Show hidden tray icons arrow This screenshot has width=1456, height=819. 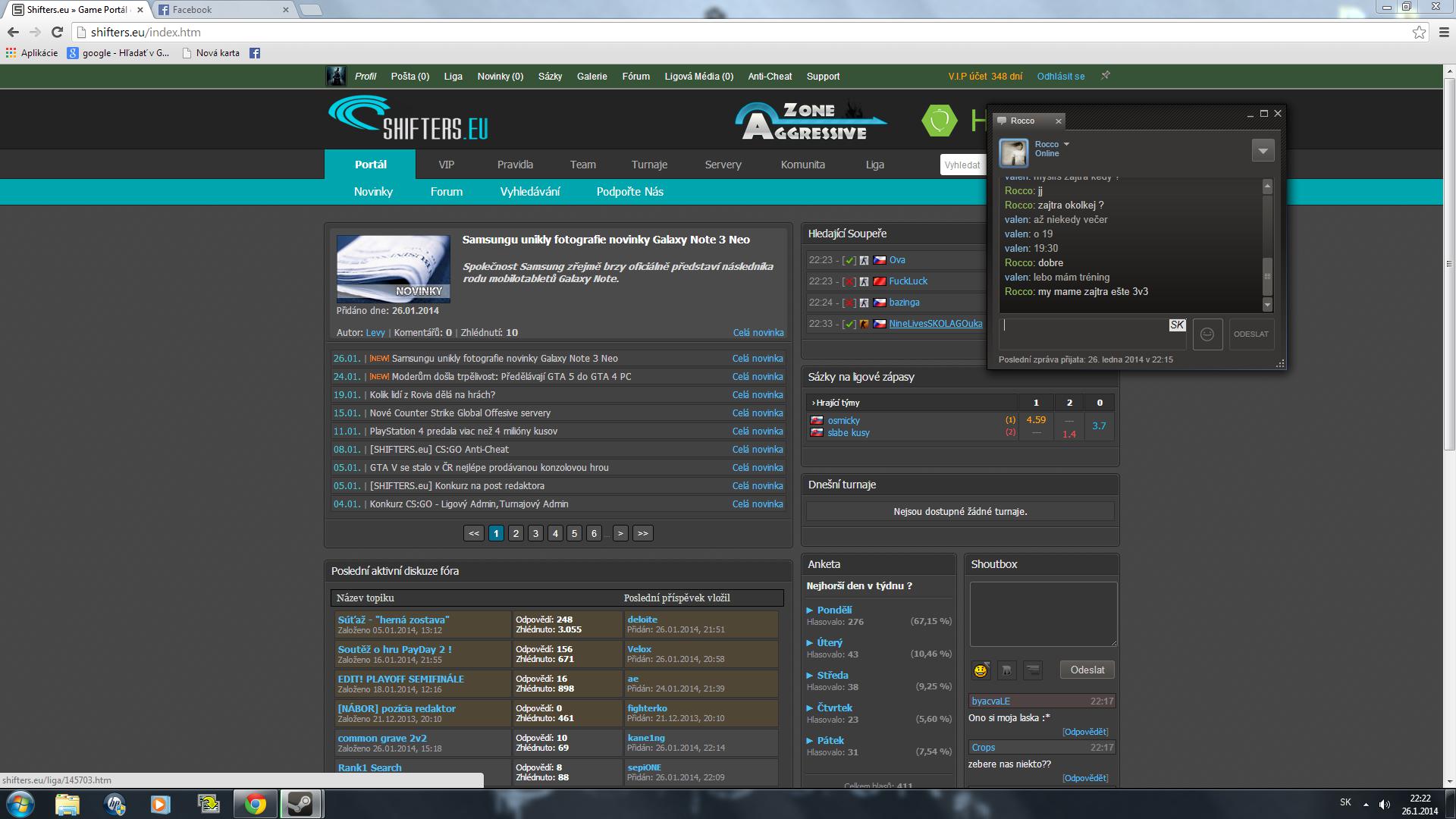1366,804
